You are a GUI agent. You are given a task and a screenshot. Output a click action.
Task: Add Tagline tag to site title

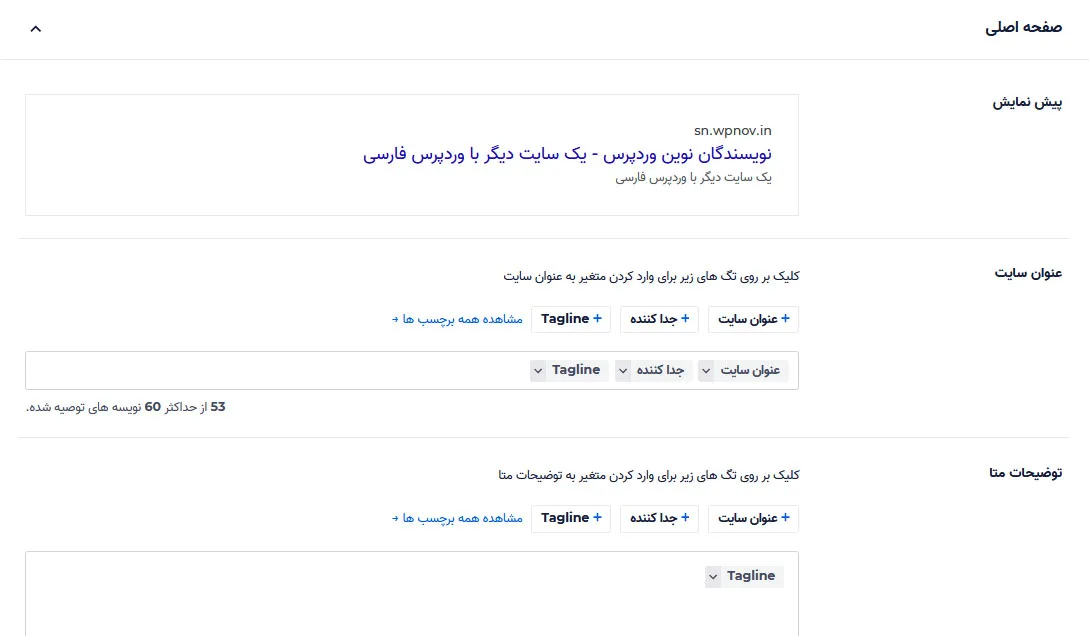tap(571, 319)
